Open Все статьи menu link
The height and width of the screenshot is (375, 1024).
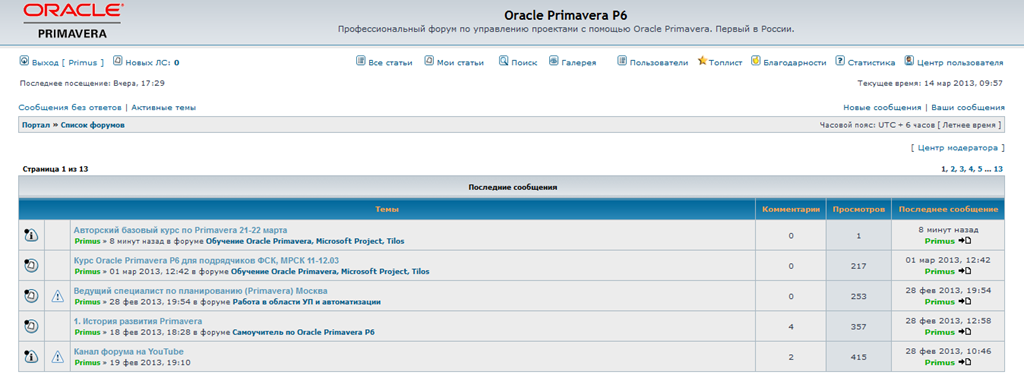(391, 63)
